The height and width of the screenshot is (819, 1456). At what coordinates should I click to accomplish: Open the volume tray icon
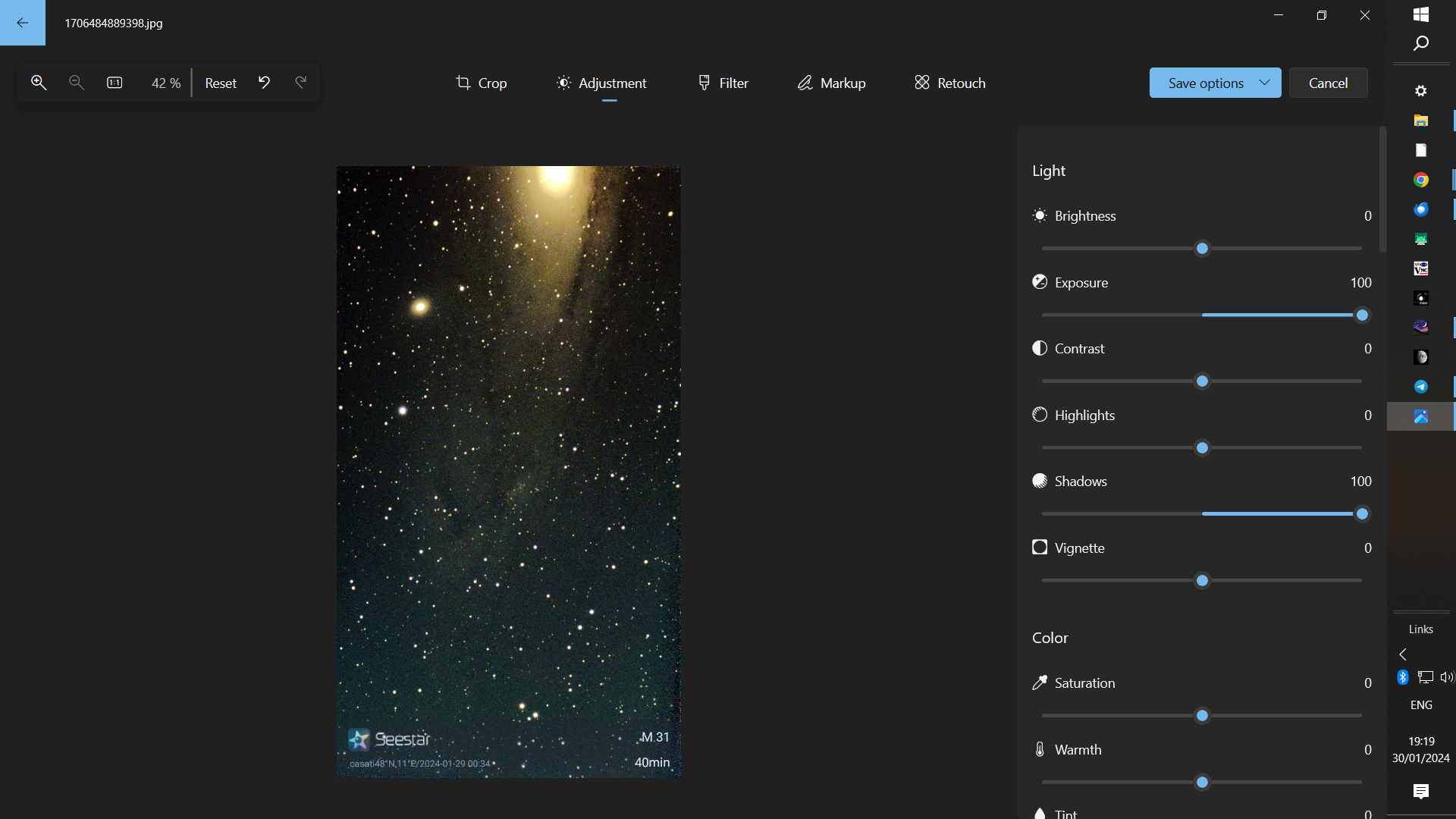point(1447,677)
